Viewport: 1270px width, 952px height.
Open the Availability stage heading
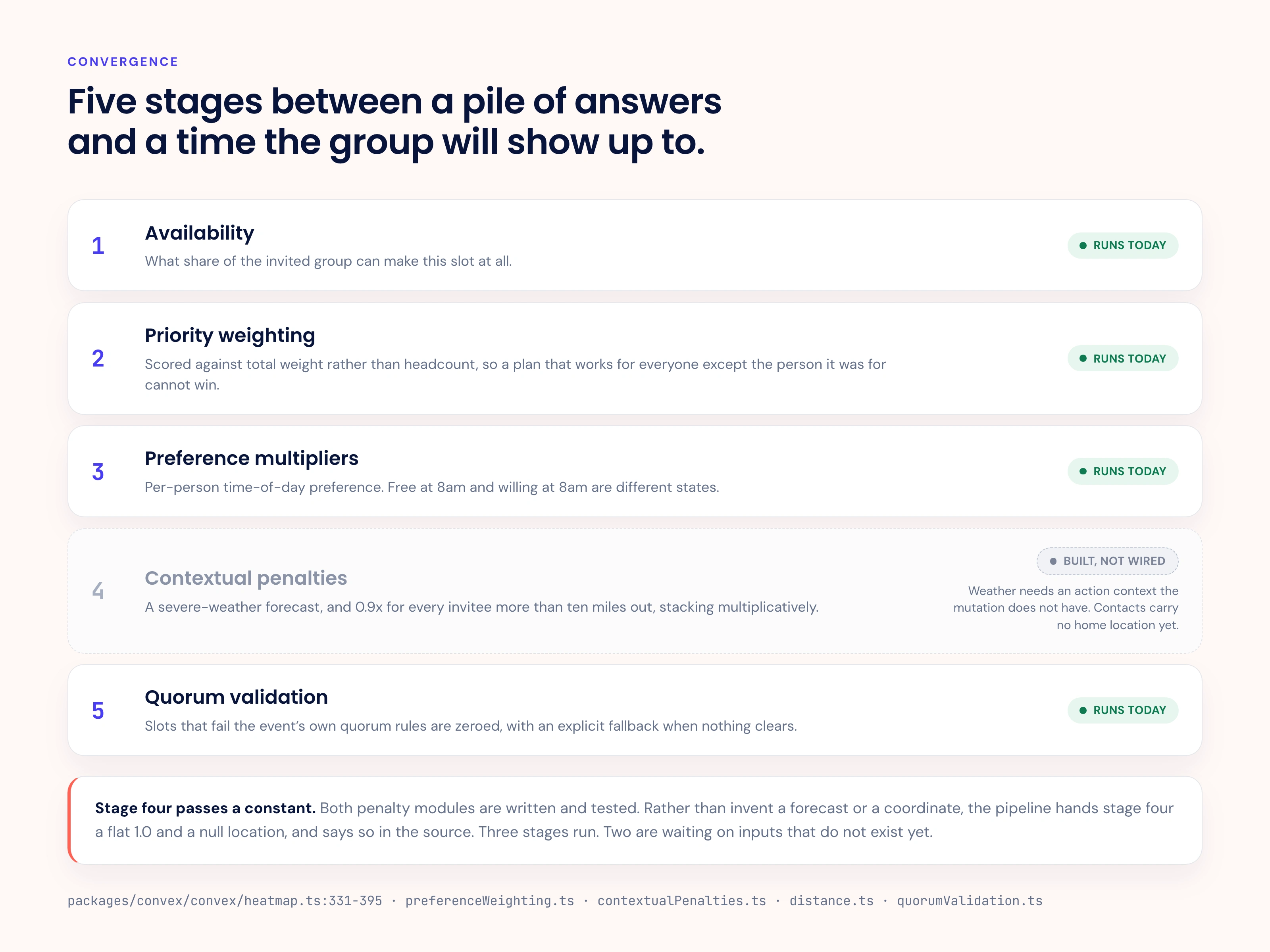click(x=199, y=233)
